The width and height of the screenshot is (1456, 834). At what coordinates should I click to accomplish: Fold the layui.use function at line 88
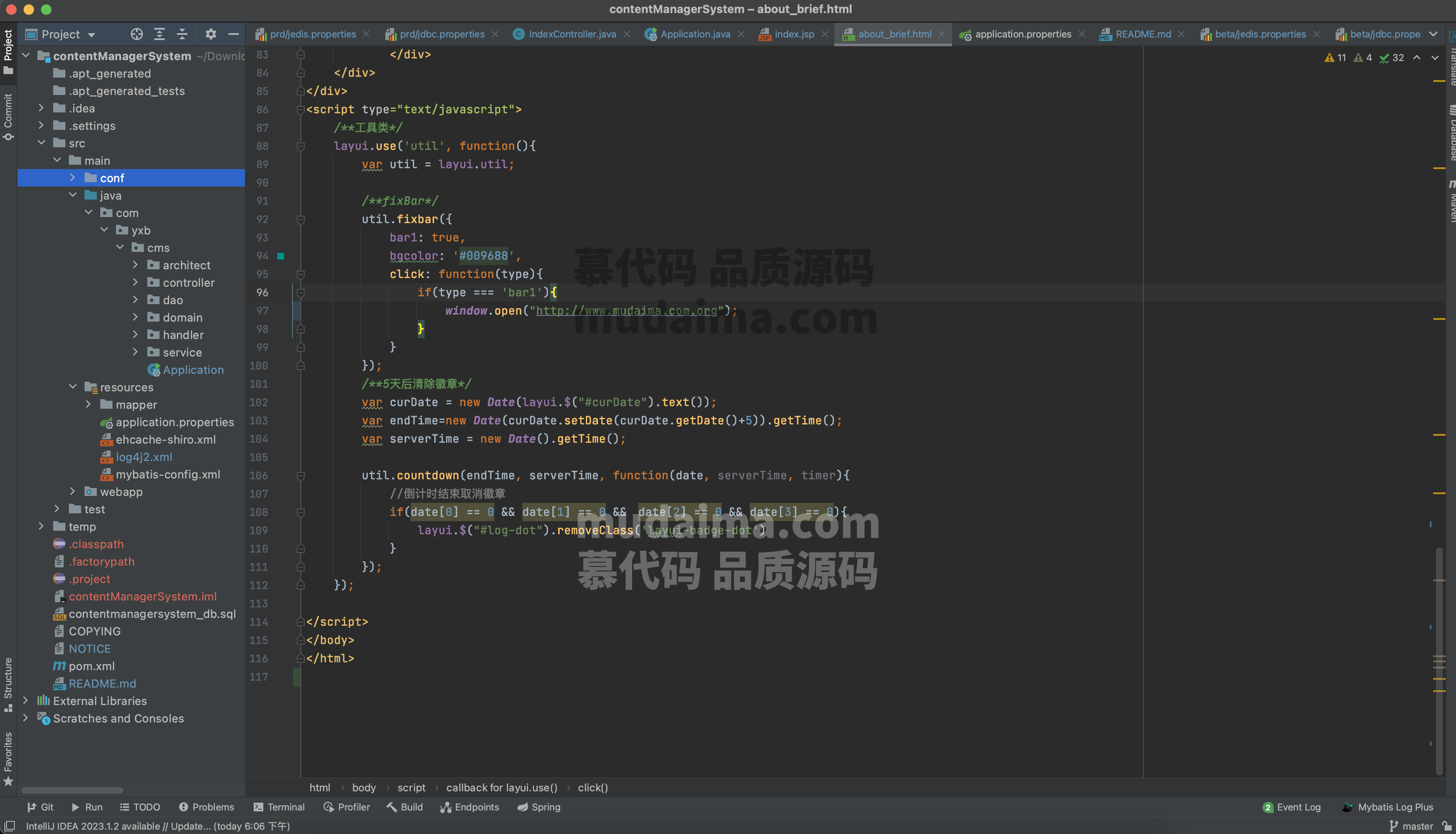(x=300, y=146)
